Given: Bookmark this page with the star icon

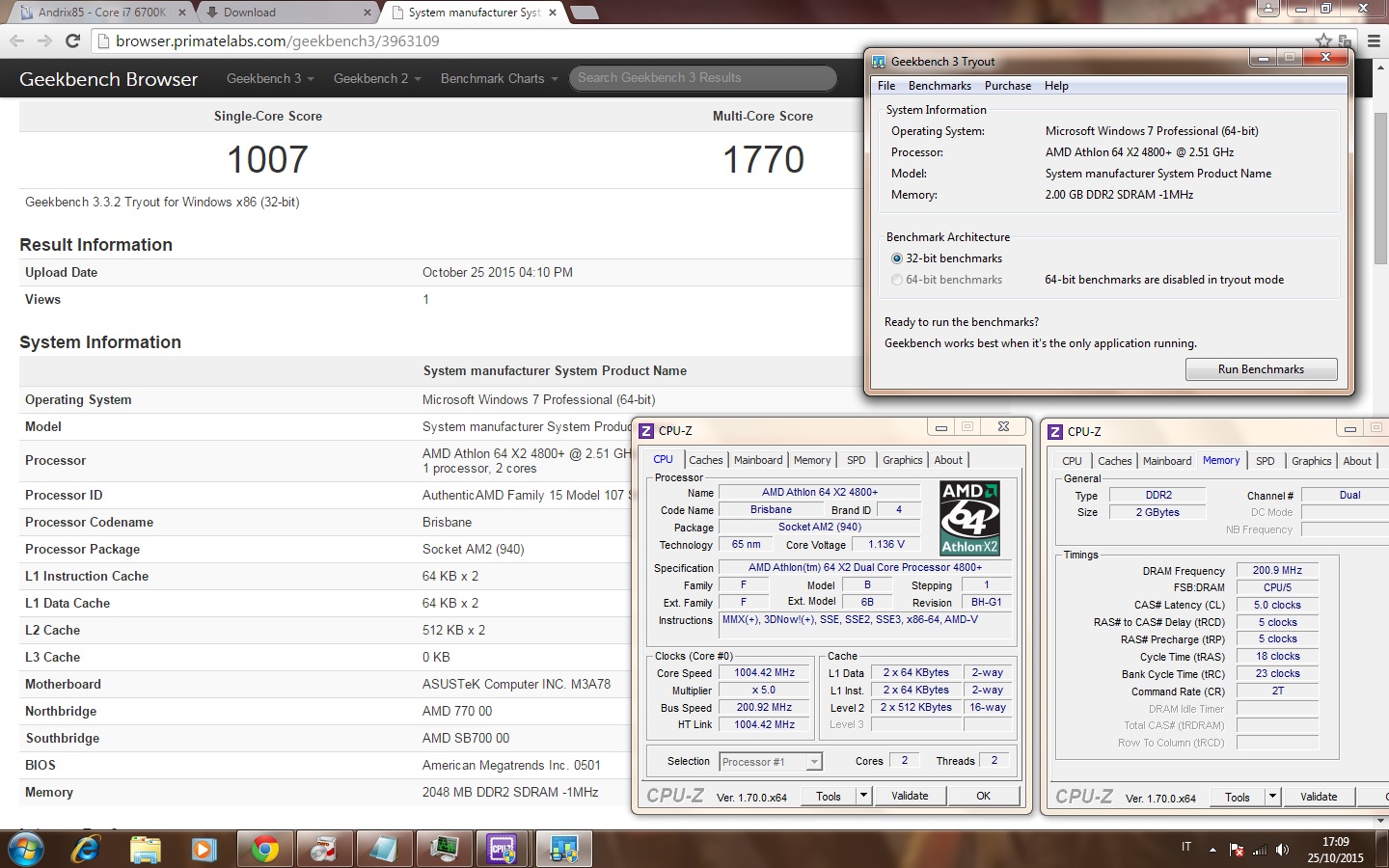Looking at the screenshot, I should pyautogui.click(x=1323, y=41).
